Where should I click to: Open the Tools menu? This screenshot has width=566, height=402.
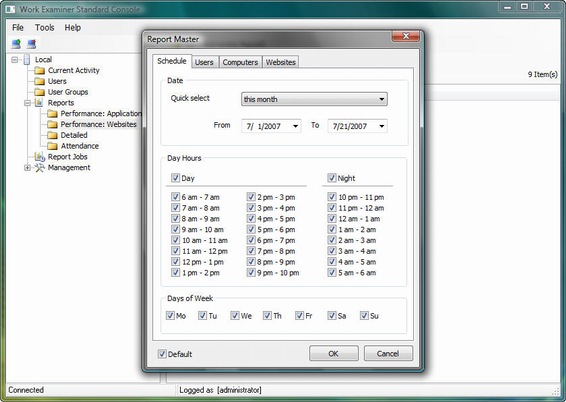[45, 27]
